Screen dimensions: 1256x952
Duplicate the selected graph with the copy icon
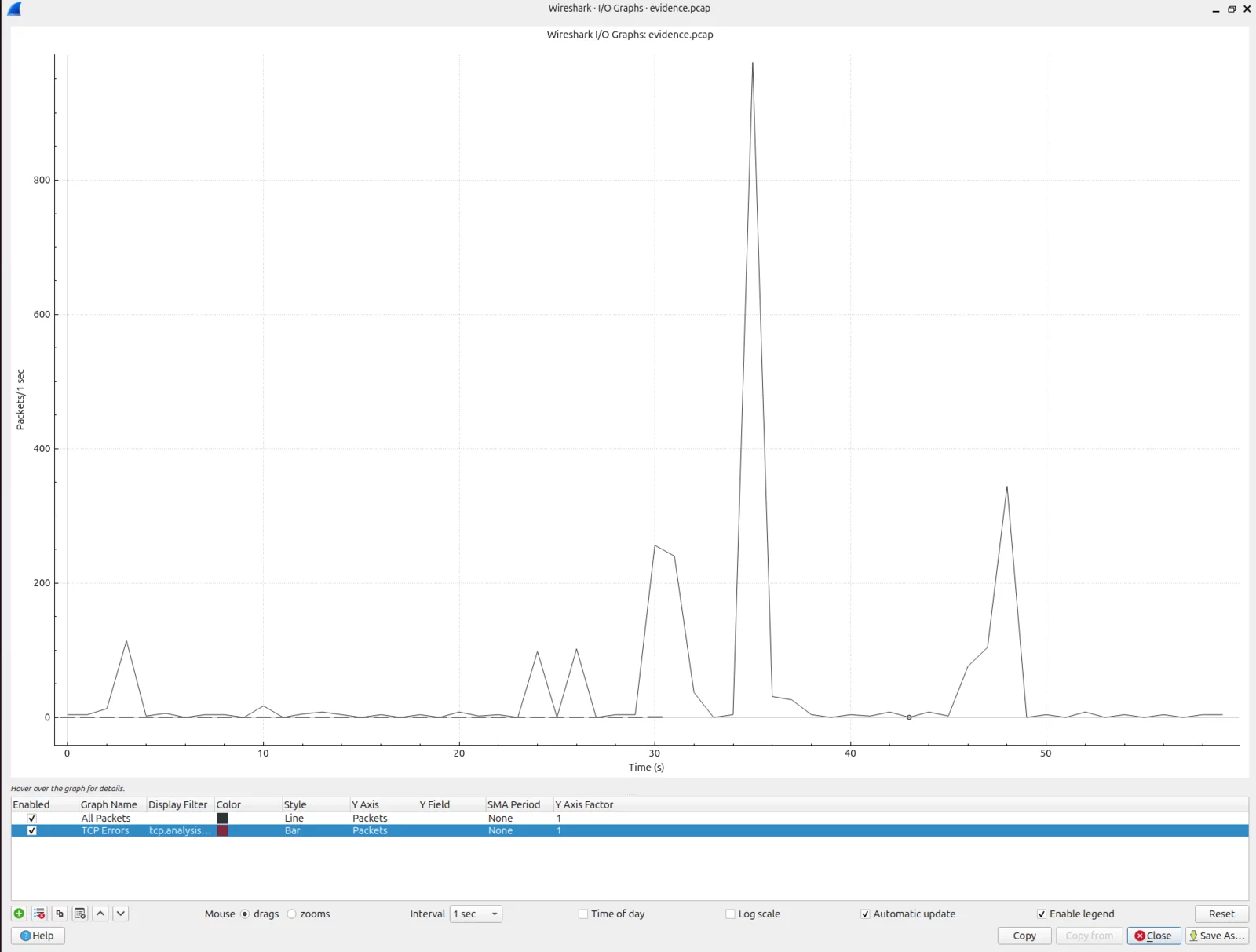coord(60,914)
